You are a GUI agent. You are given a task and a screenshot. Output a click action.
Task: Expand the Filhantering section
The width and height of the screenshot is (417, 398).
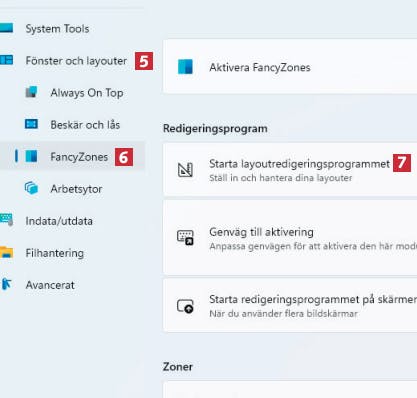point(55,253)
